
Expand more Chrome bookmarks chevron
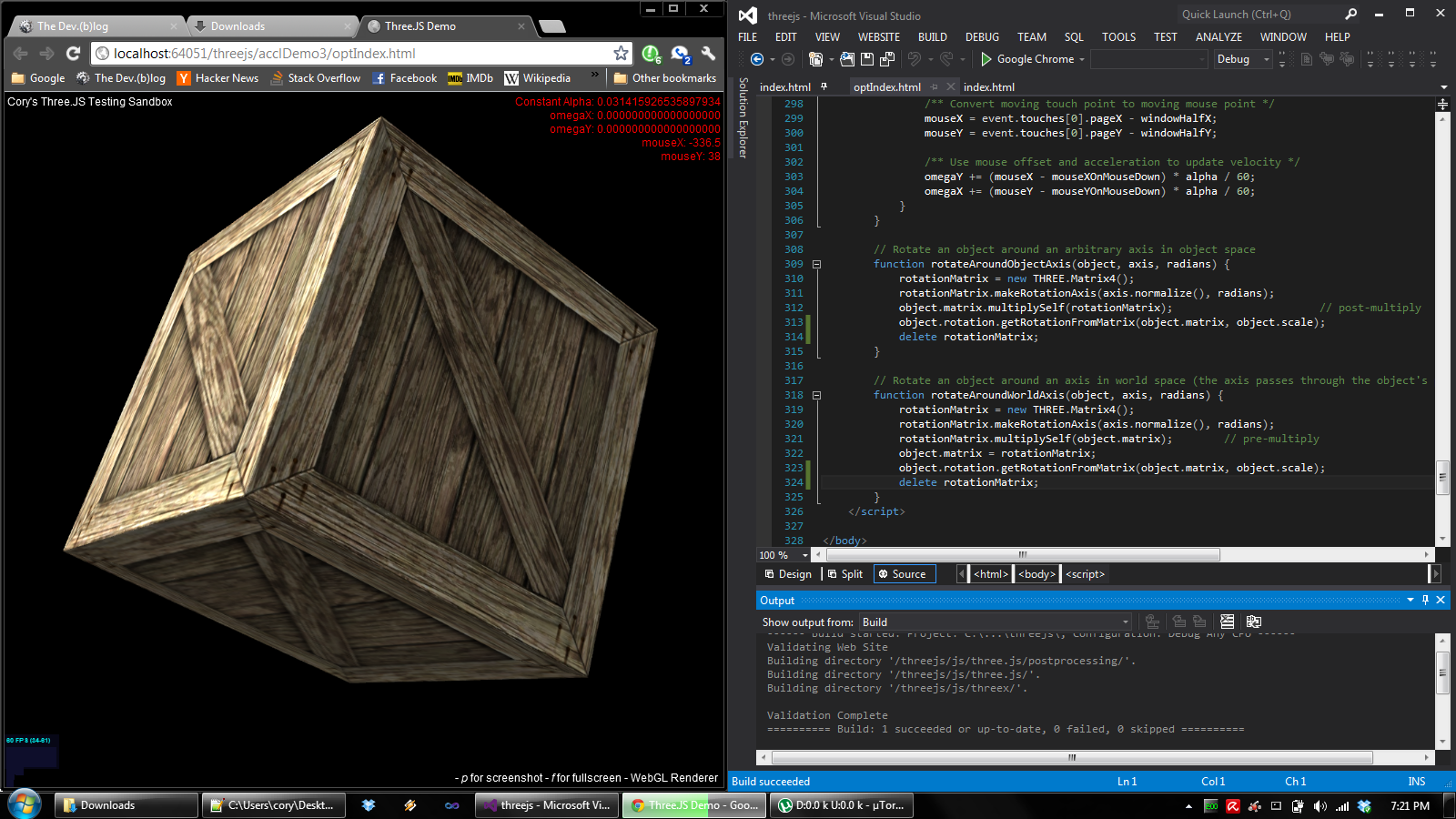coord(595,76)
